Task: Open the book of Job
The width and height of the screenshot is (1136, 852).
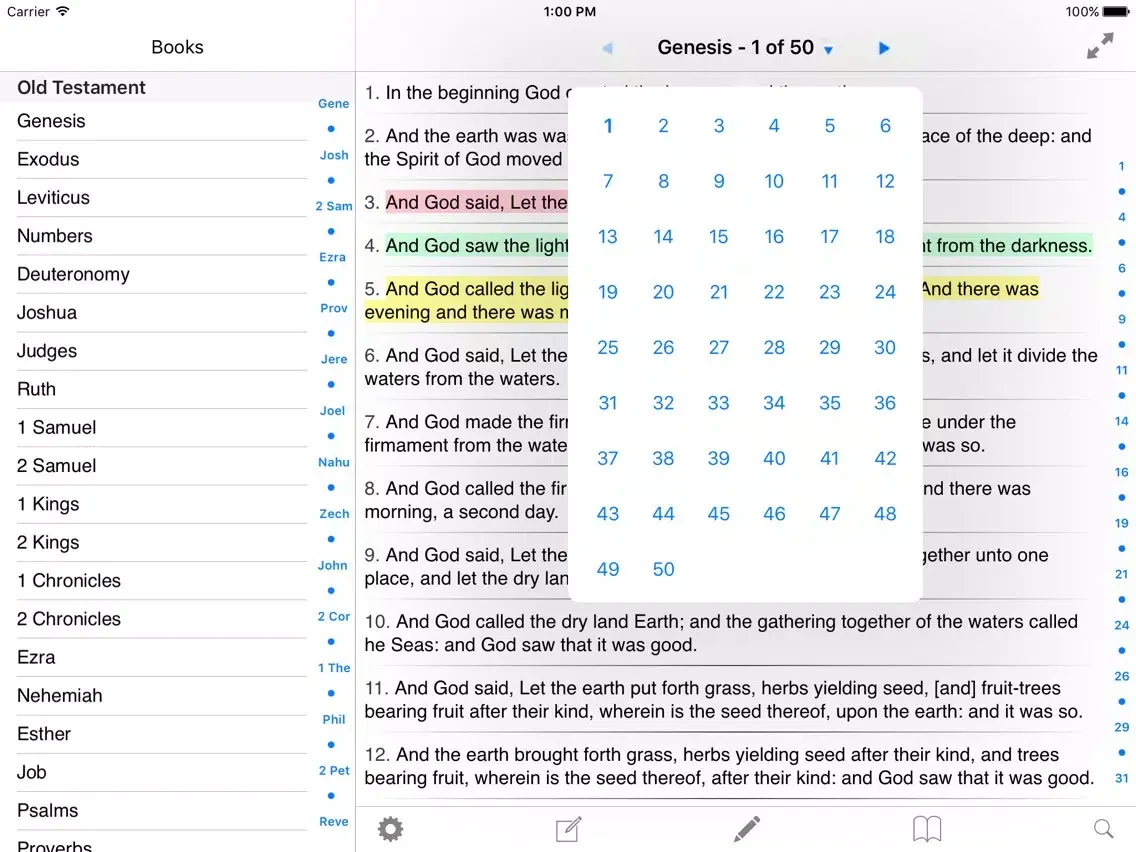Action: (162, 772)
